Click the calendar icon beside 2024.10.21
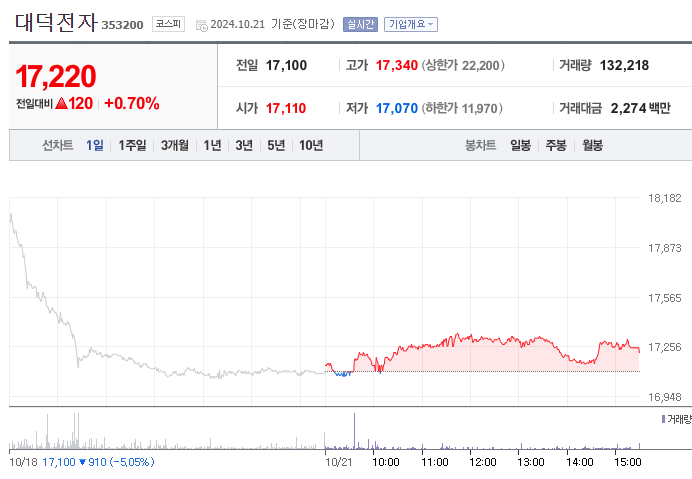Image resolution: width=692 pixels, height=479 pixels. [x=201, y=26]
